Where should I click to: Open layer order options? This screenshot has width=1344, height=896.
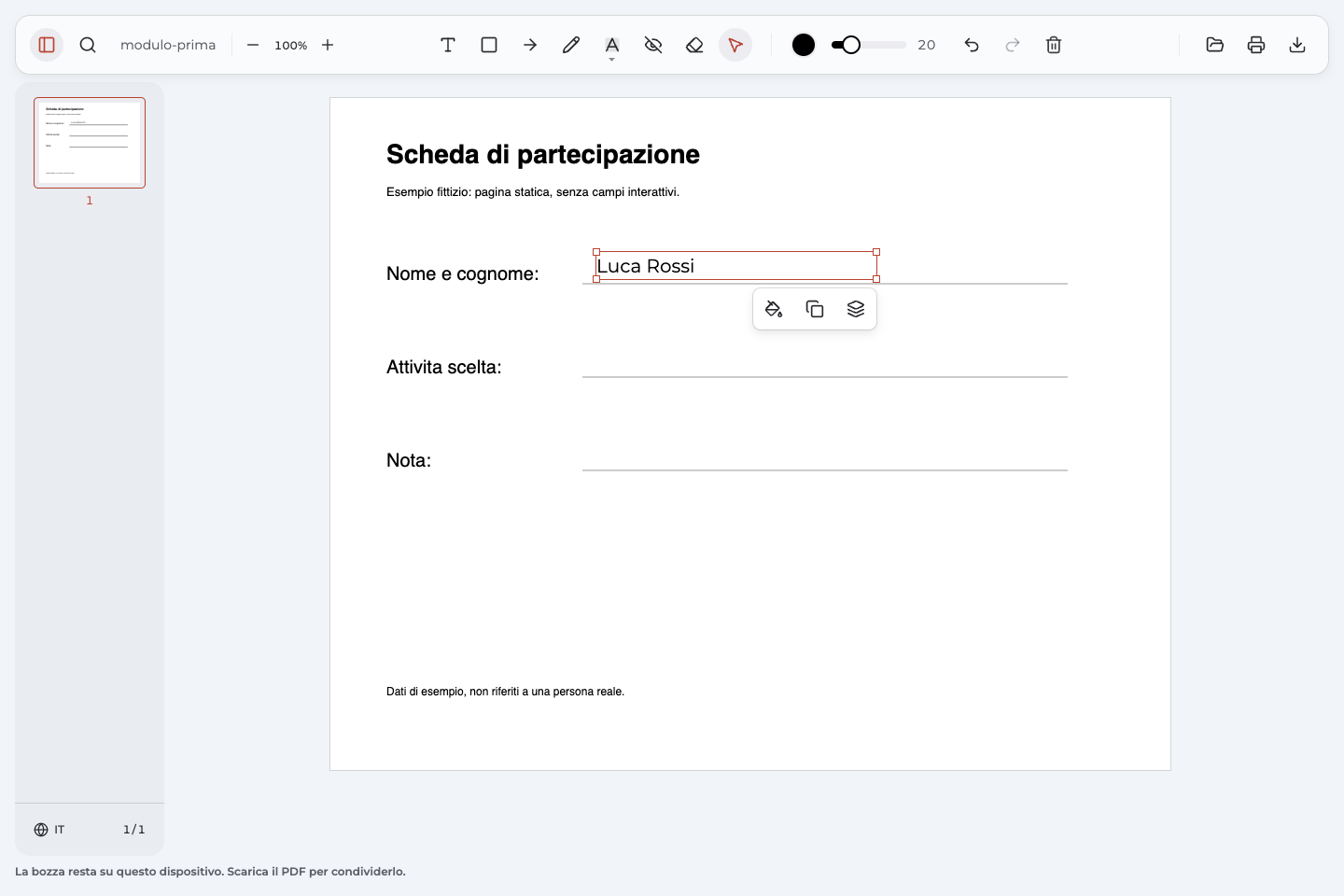tap(856, 309)
